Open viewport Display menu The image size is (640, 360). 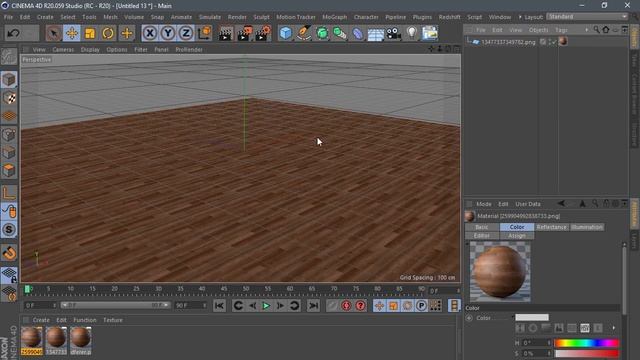click(x=90, y=49)
